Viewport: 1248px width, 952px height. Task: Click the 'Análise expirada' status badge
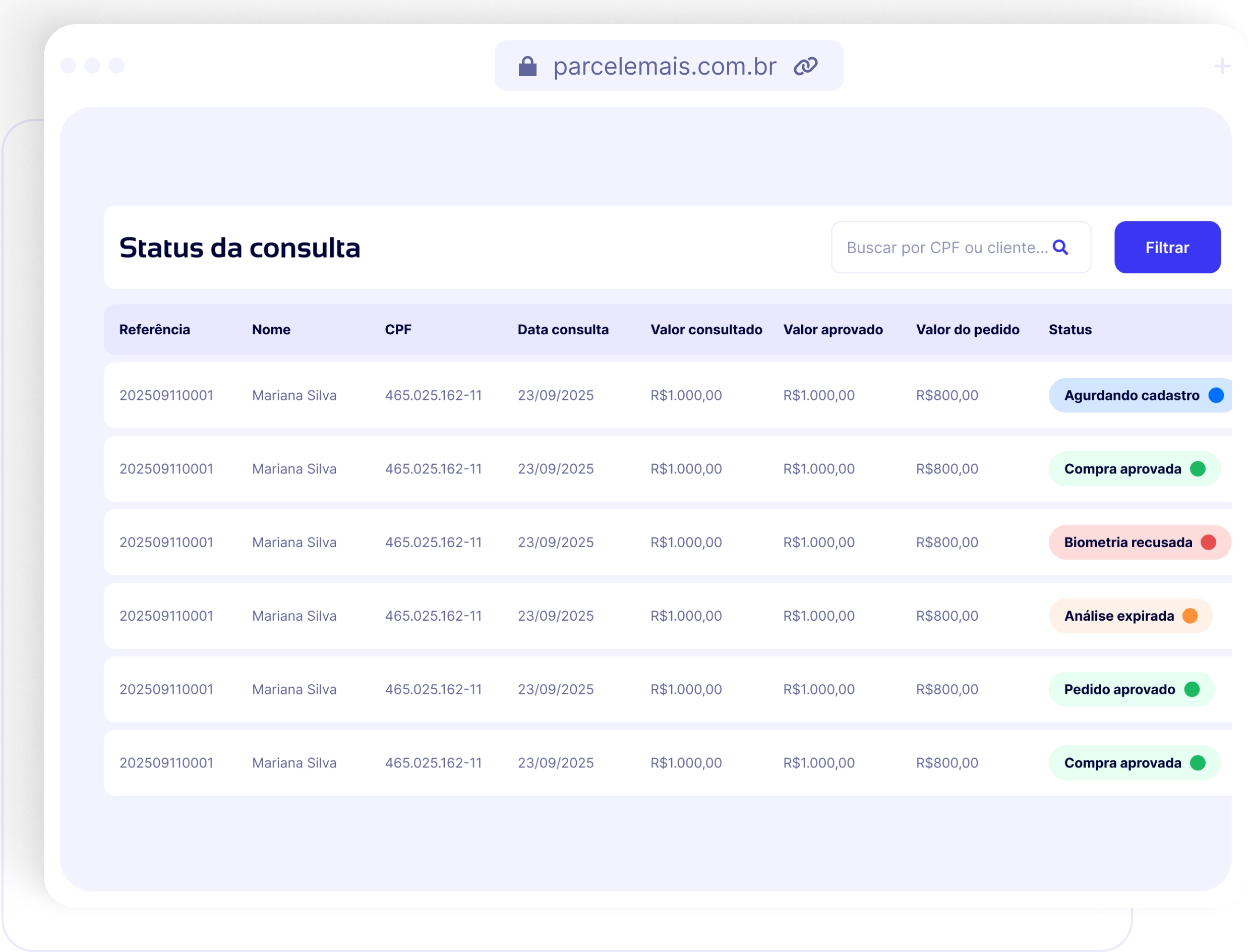pyautogui.click(x=1130, y=615)
